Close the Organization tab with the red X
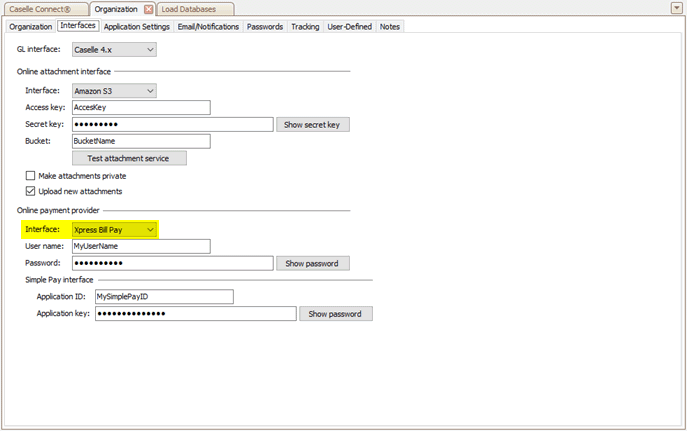The image size is (687, 431). (x=149, y=9)
